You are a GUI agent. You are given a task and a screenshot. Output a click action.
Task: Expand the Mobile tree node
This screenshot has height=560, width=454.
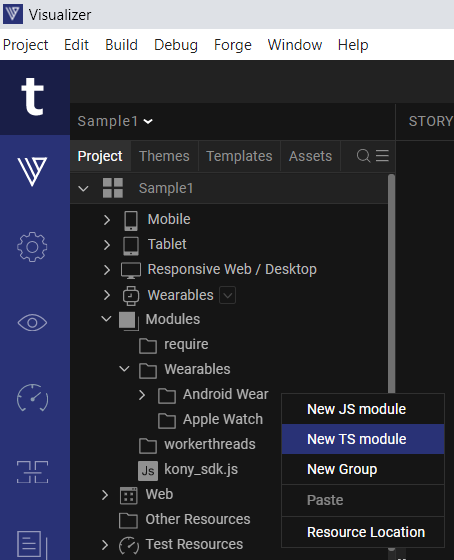point(106,220)
